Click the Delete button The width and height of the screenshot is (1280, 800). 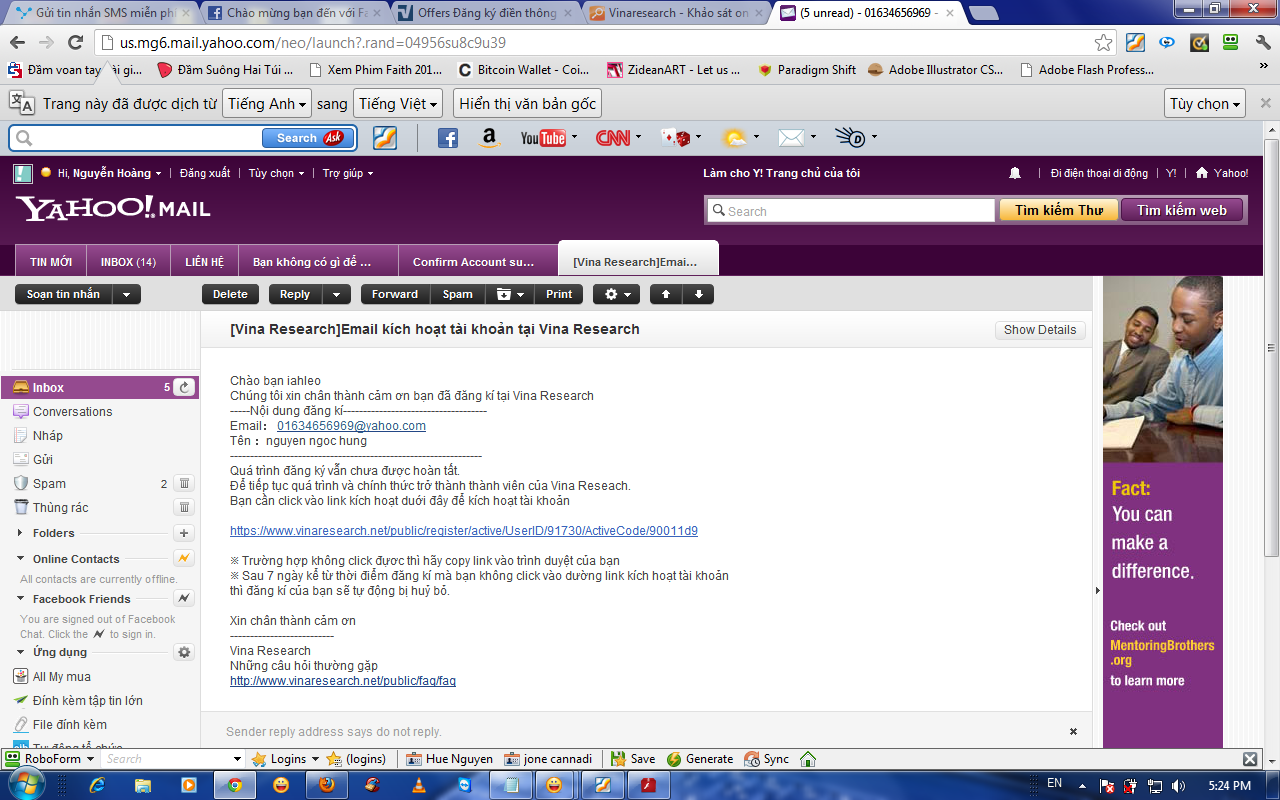(x=230, y=294)
